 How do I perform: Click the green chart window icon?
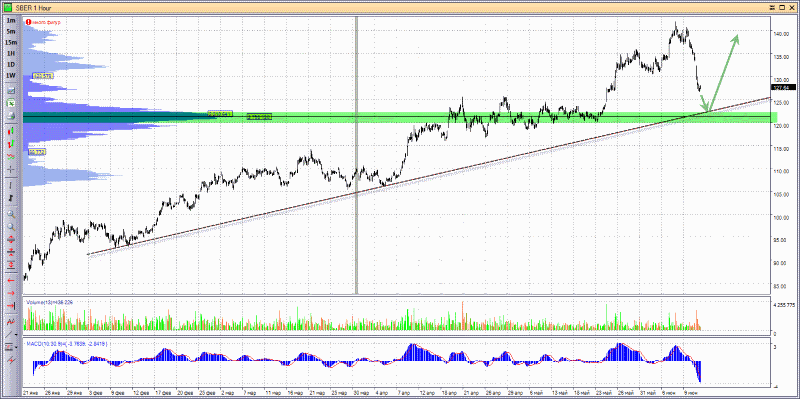click(x=7, y=8)
